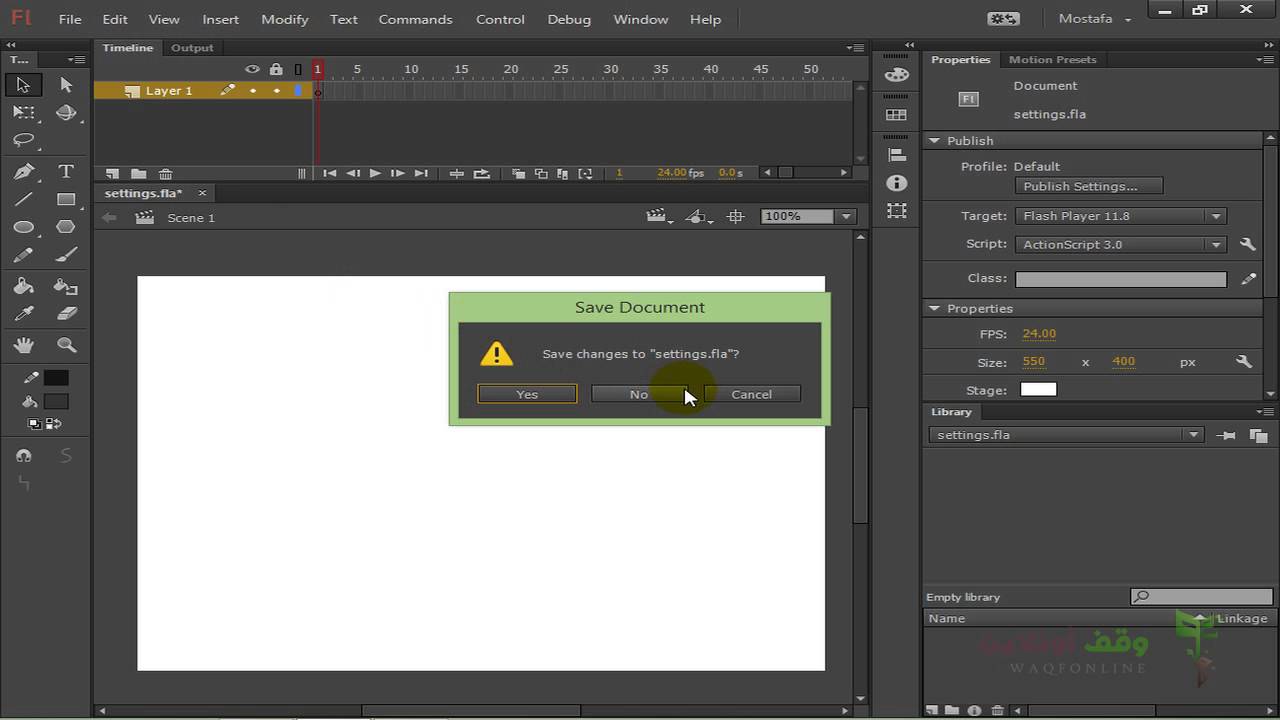Viewport: 1280px width, 720px height.
Task: Select the Pen tool
Action: [x=24, y=171]
